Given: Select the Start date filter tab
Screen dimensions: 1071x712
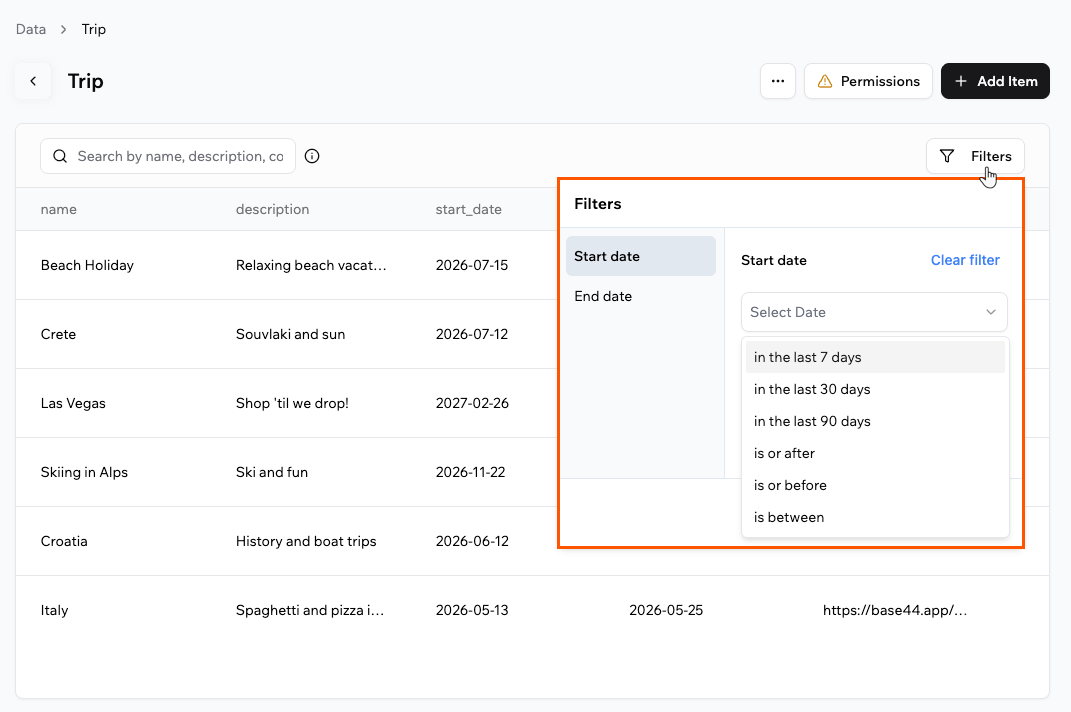Looking at the screenshot, I should (641, 256).
